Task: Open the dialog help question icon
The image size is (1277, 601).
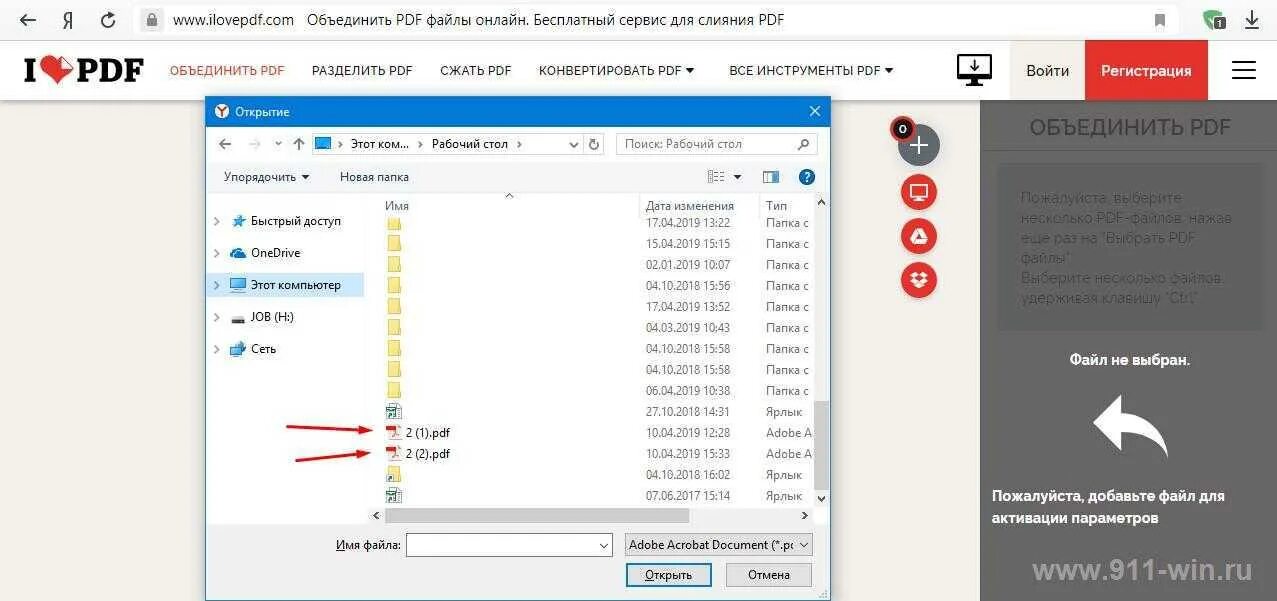Action: tap(806, 177)
